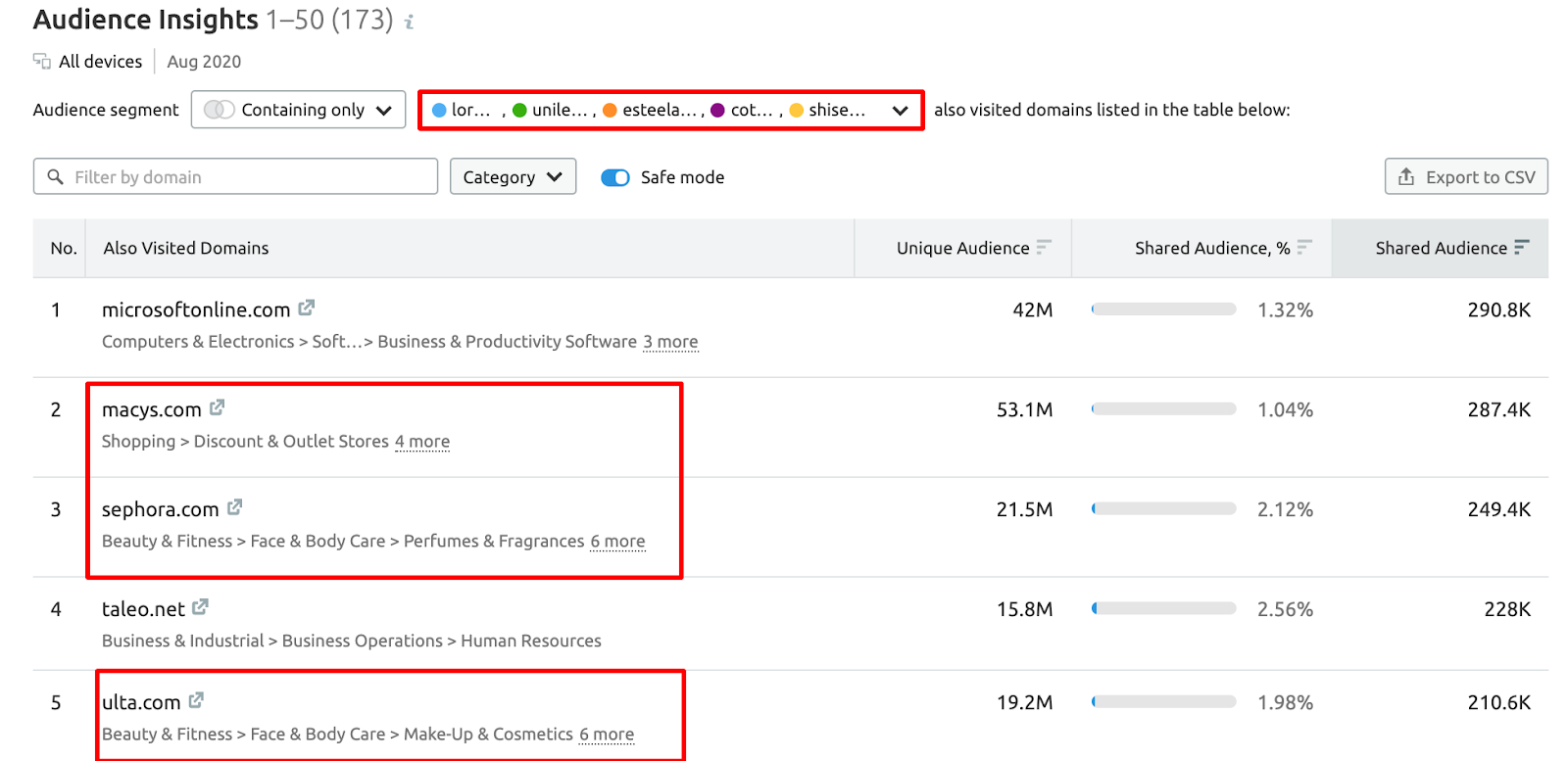Sort using Shared Audience, % column icon
The image size is (1568, 761).
point(1304,248)
